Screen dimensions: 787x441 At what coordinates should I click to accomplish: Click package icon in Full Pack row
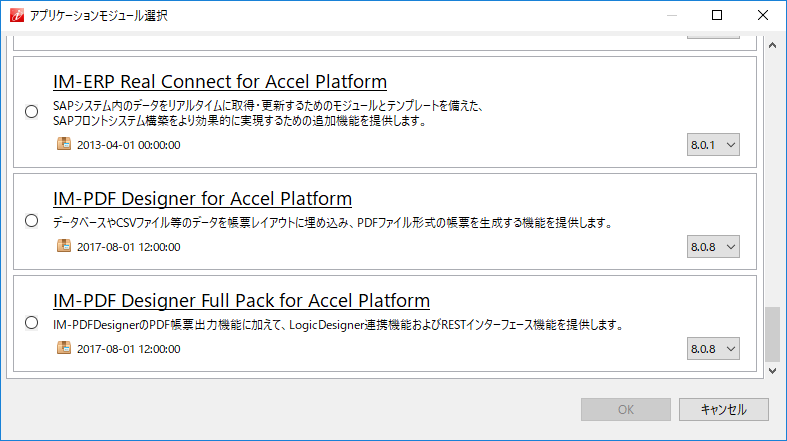pyautogui.click(x=64, y=348)
